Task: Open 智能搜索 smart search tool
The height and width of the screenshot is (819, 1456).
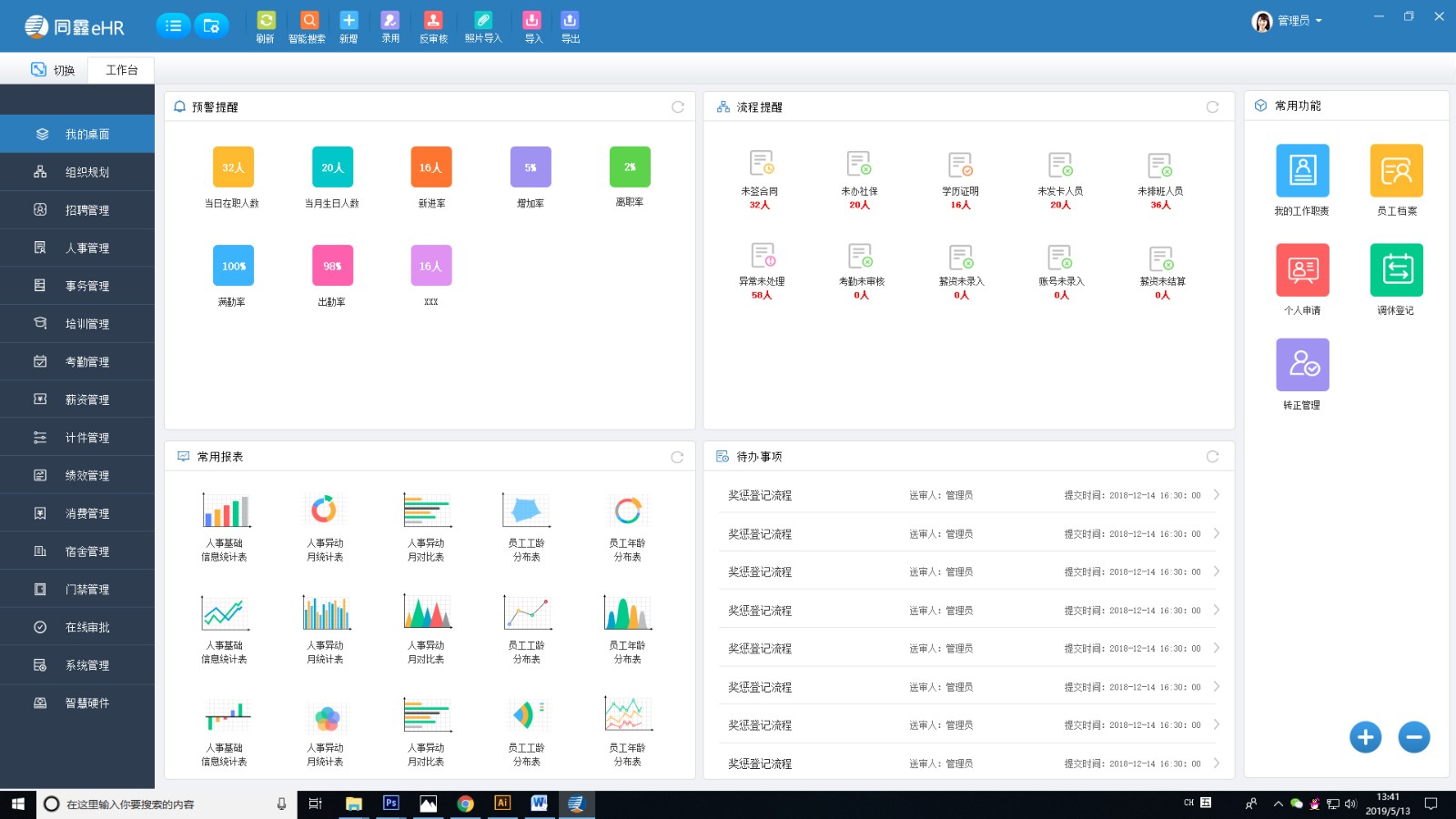Action: point(308,21)
